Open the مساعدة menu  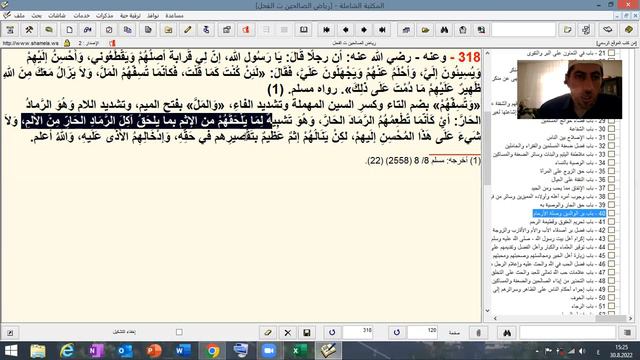174,16
